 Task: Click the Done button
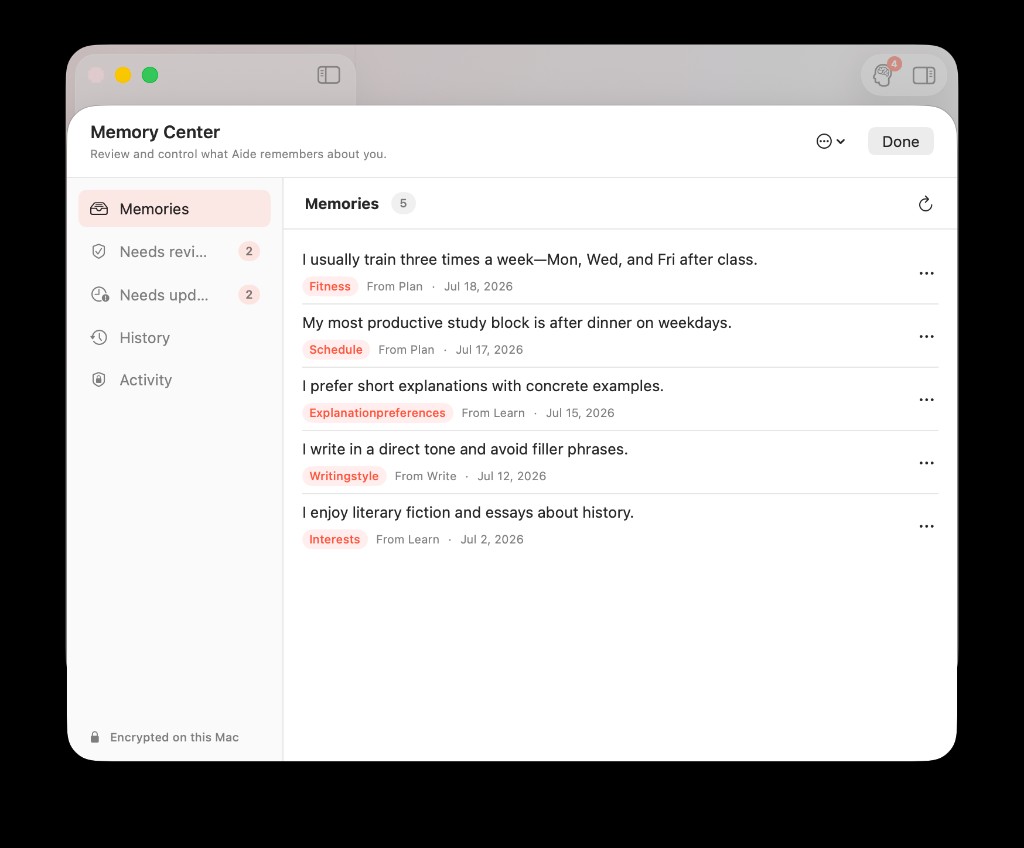[x=900, y=141]
